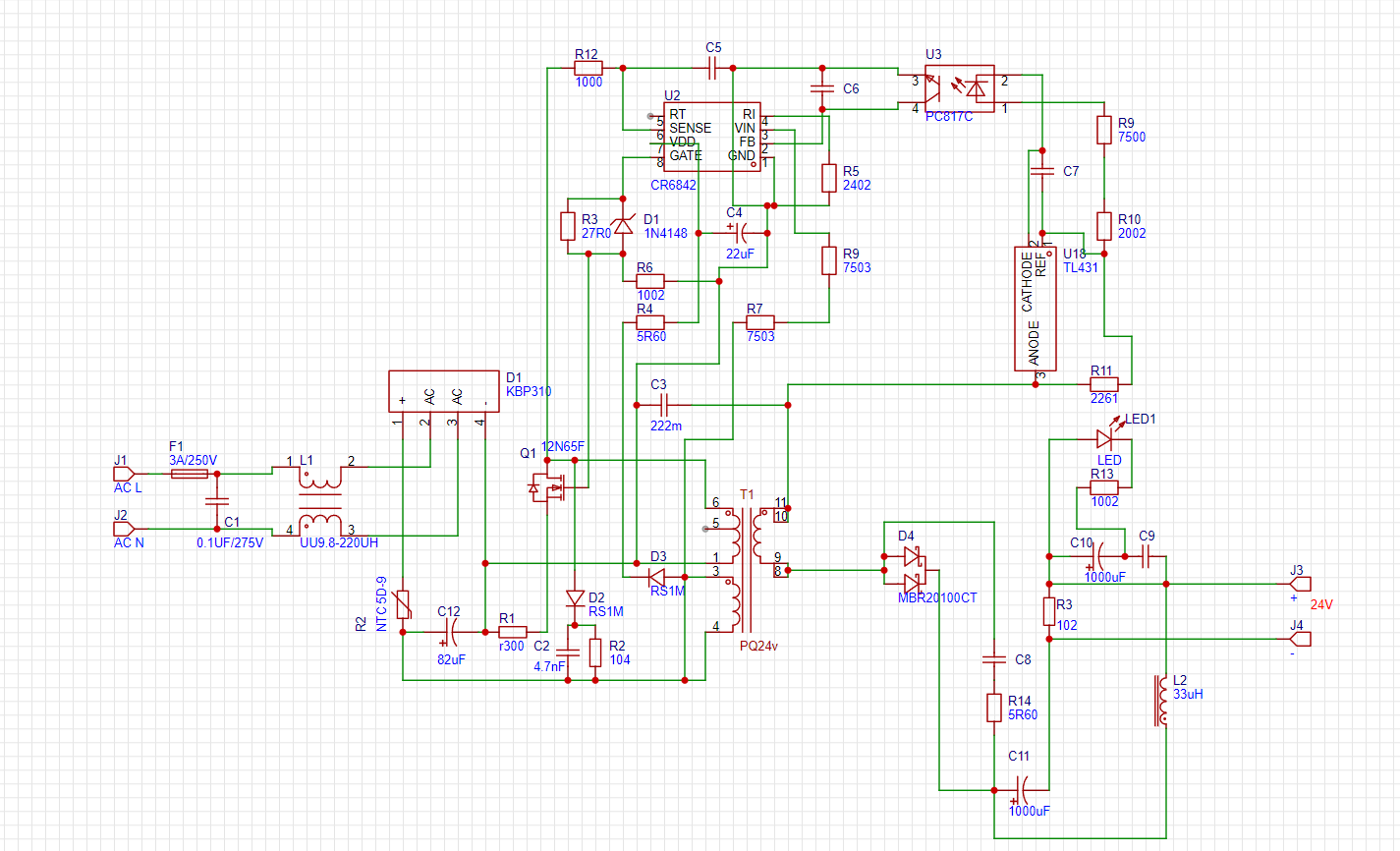Select the R1 resistor symbol
Image resolution: width=1400 pixels, height=851 pixels.
[x=513, y=632]
